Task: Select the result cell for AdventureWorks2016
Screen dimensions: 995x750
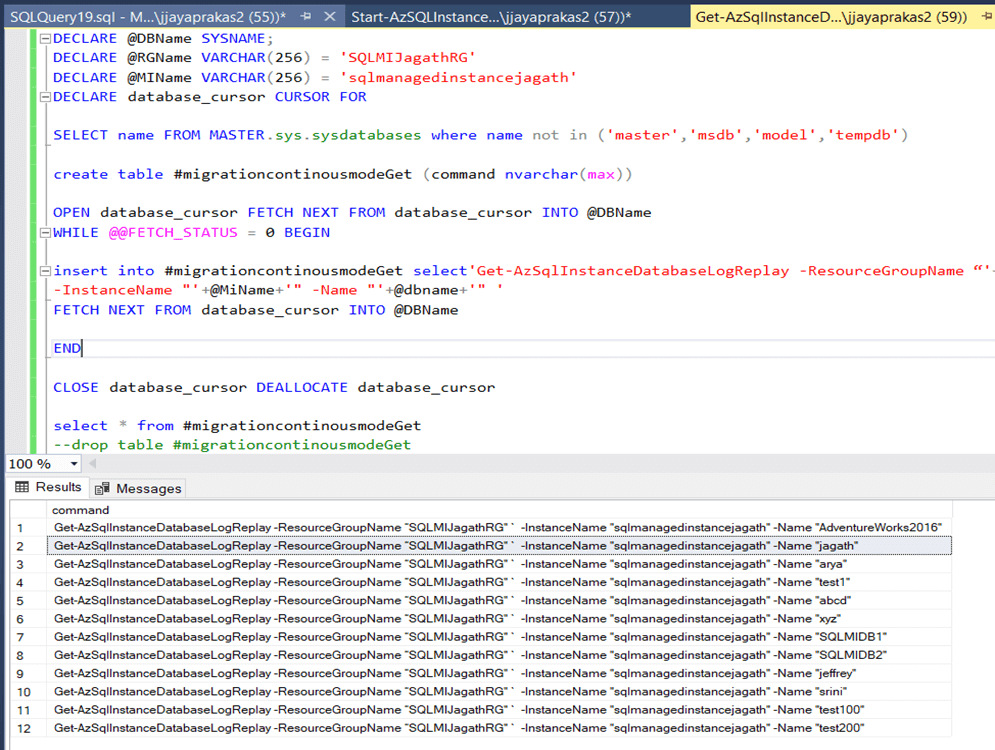Action: point(498,528)
